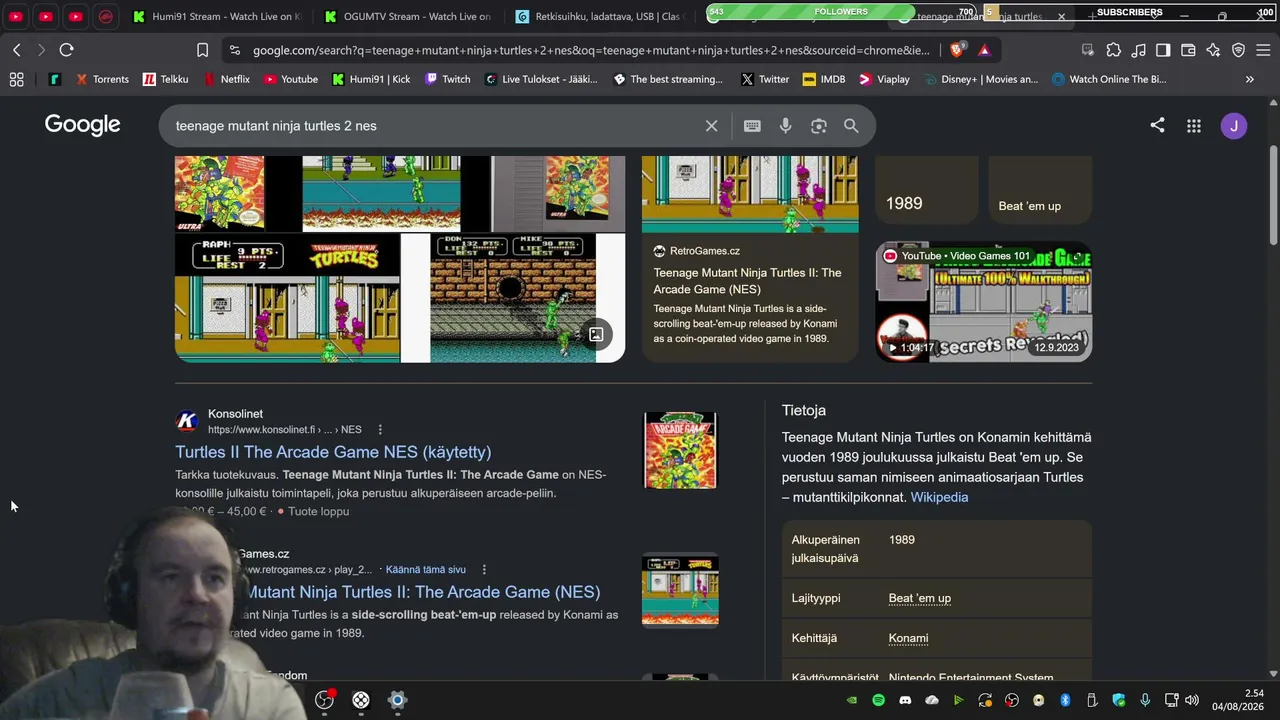Screen dimensions: 1280x720
Task: Go back to the previous page
Action: (17, 50)
